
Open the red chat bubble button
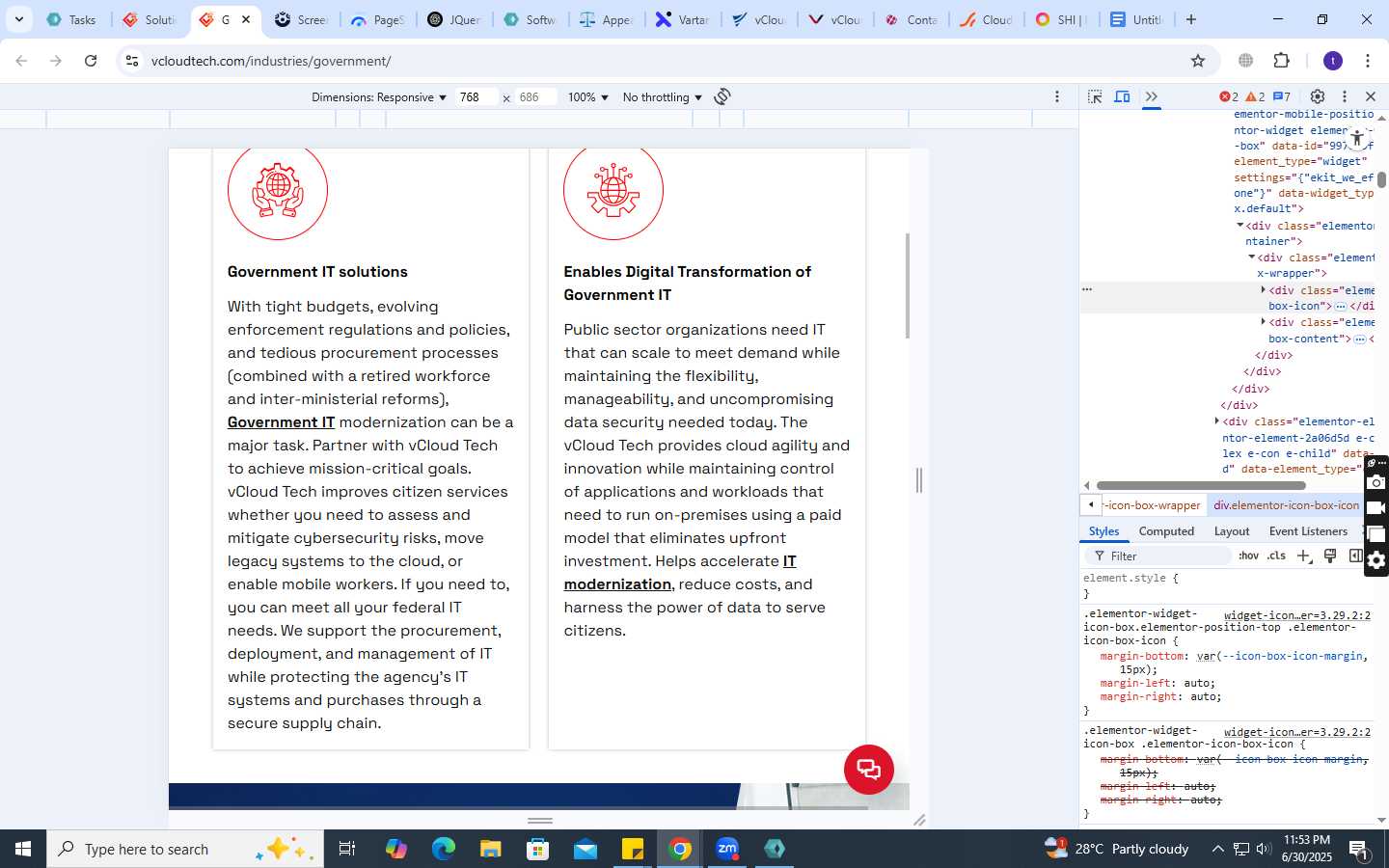[869, 770]
